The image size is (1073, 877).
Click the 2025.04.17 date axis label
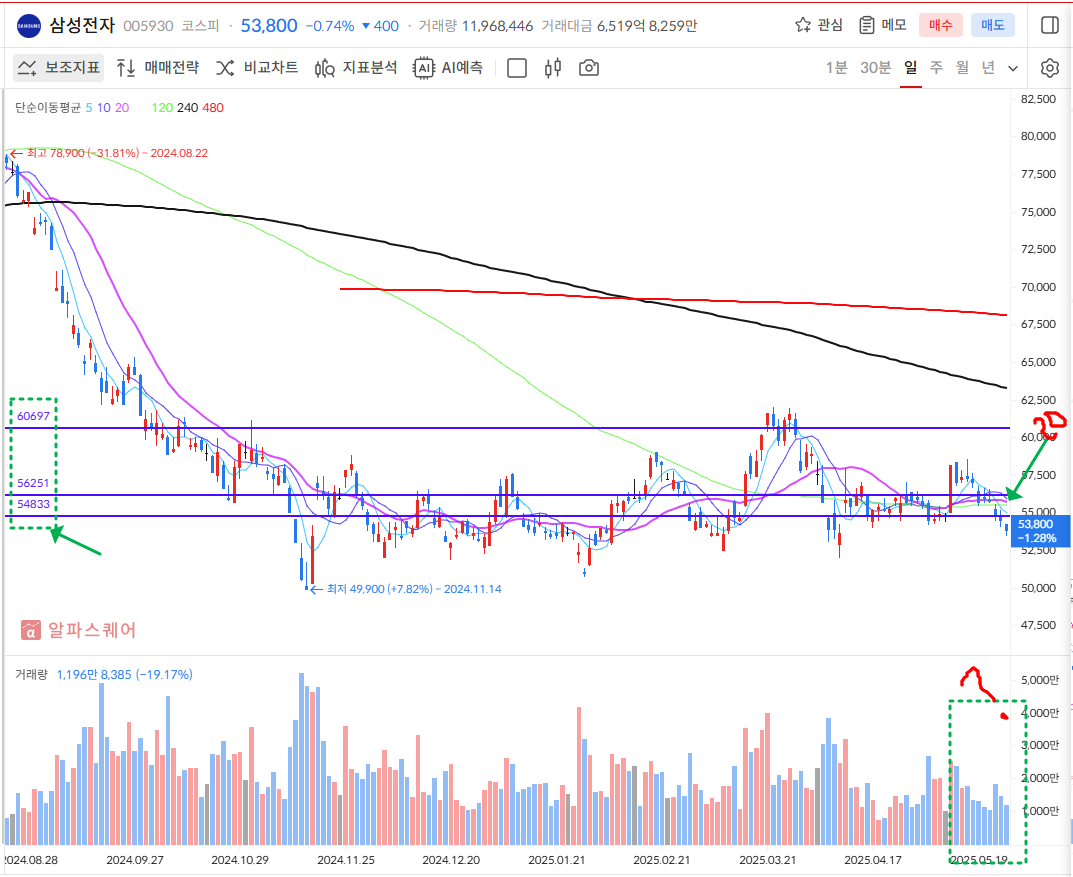pos(873,860)
